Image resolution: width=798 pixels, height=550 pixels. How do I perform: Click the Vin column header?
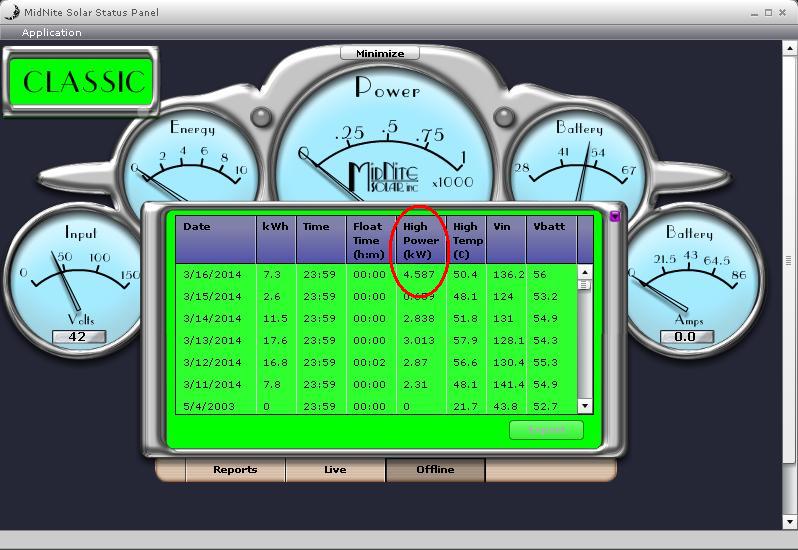pos(506,240)
